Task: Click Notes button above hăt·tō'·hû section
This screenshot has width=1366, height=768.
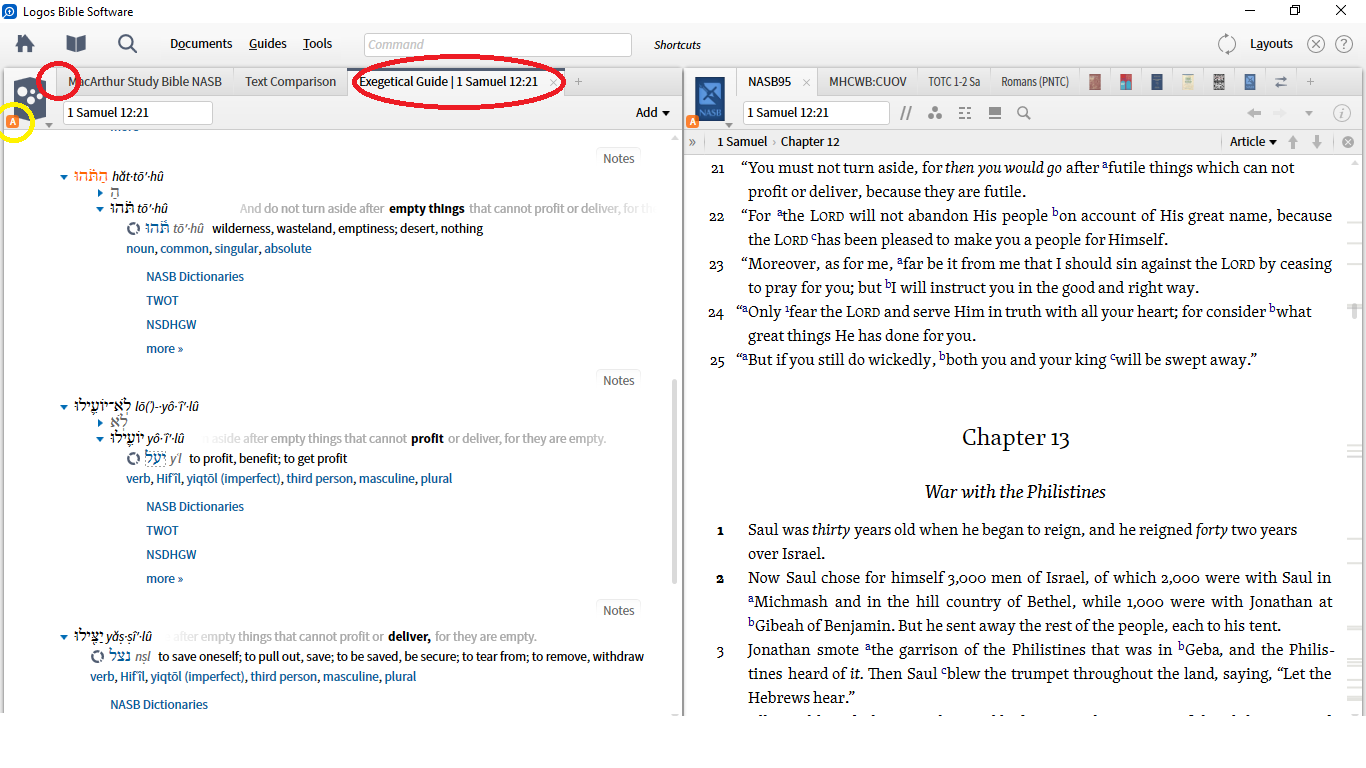Action: (619, 158)
